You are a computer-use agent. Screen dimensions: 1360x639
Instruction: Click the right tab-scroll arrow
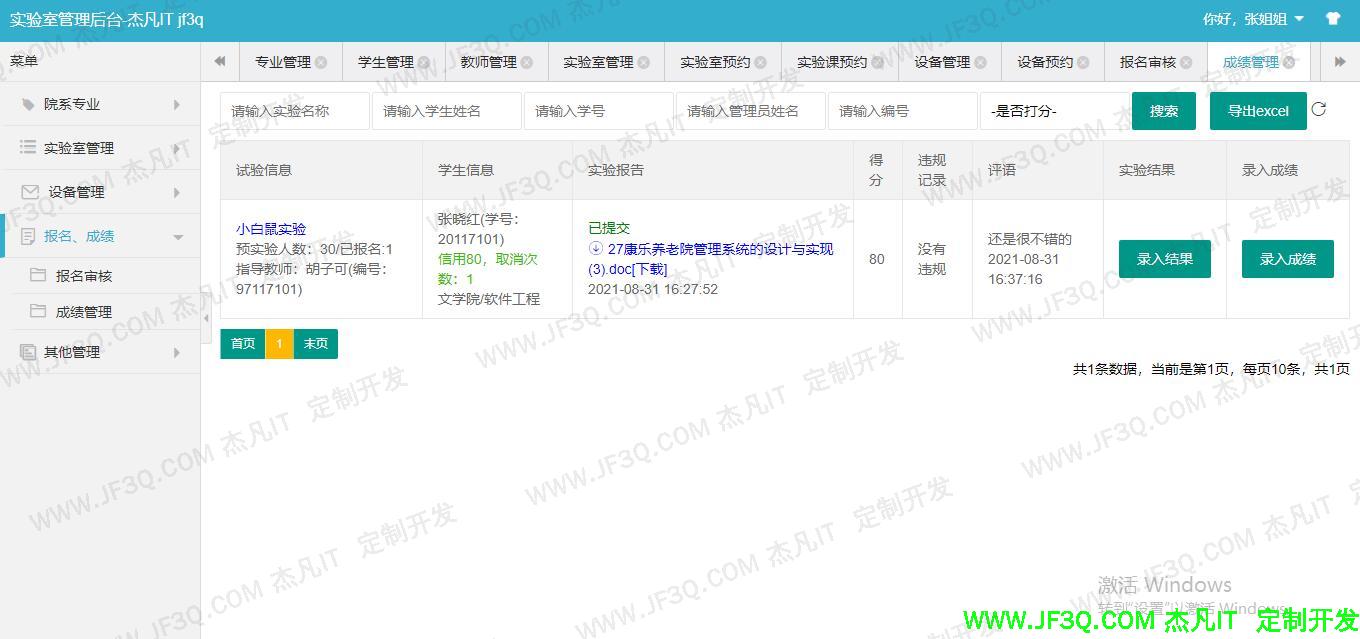point(1341,61)
